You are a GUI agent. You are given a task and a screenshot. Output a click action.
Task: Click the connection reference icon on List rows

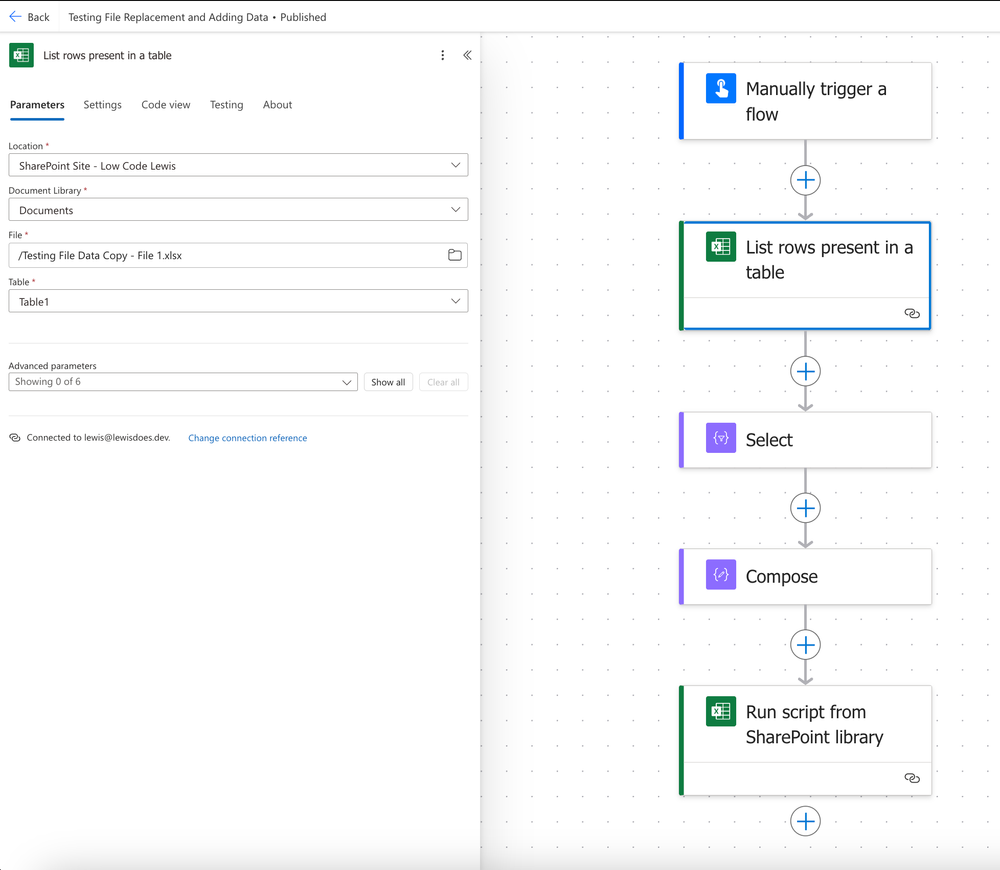click(x=912, y=313)
